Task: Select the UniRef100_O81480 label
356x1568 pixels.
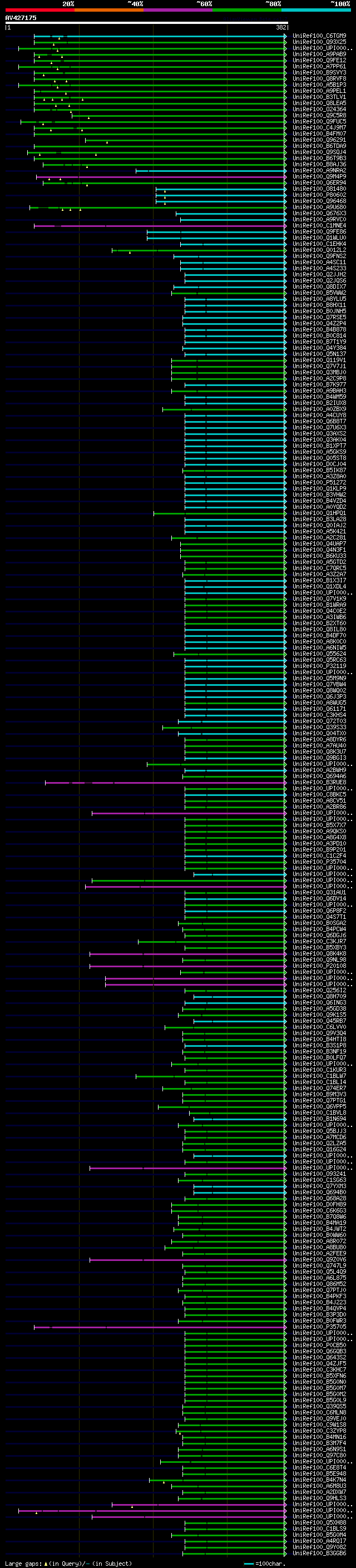Action: click(319, 189)
